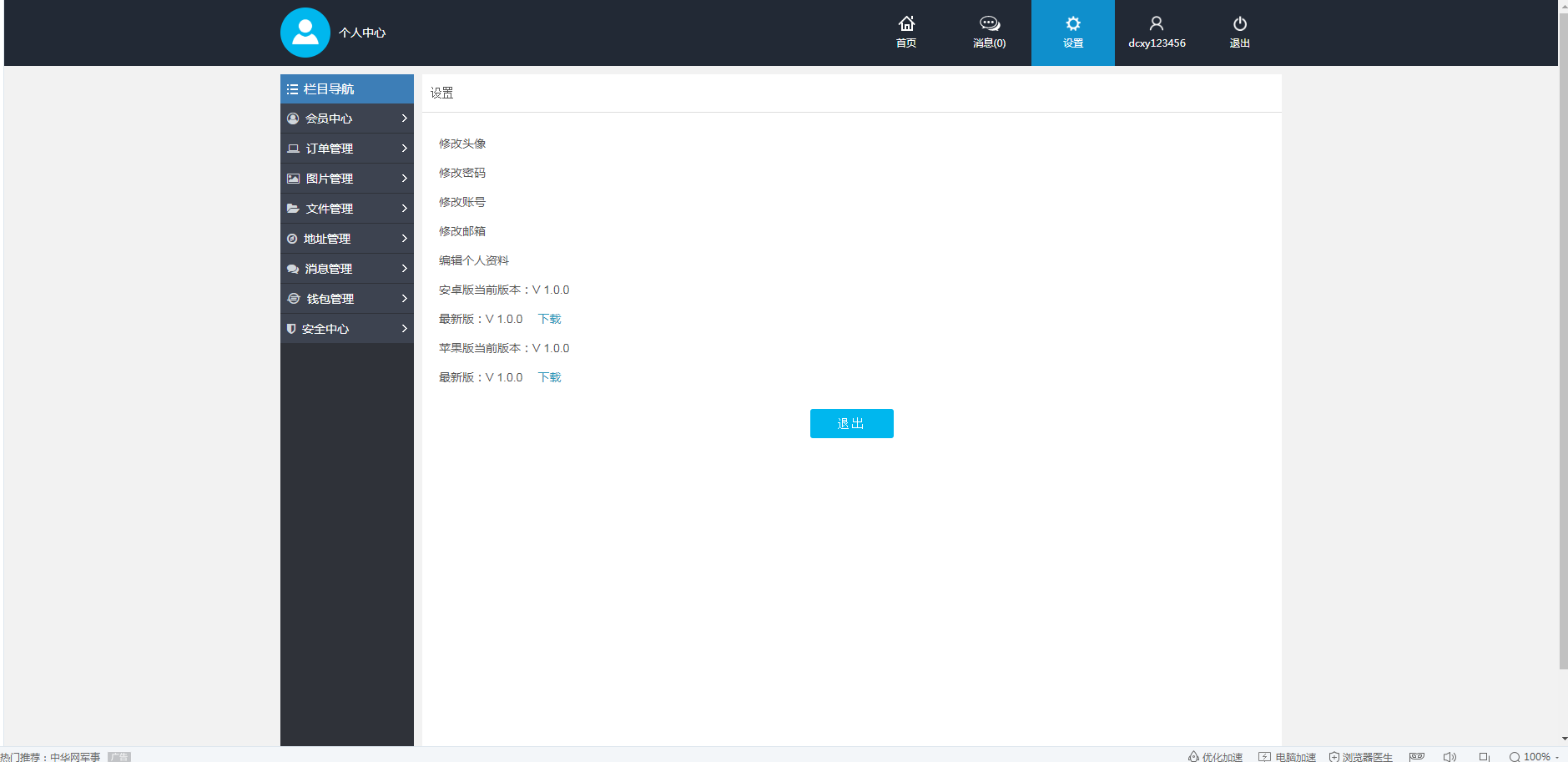Click the browser doctor icon in status bar

[x=1334, y=757]
